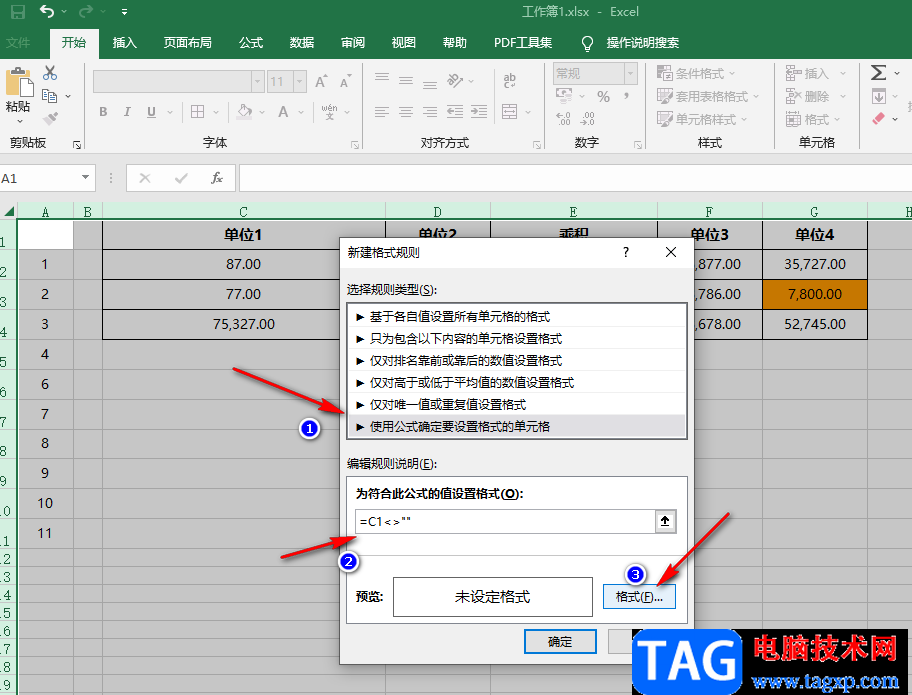Open the 单元格样式 cell styles dropdown
This screenshot has width=912, height=695.
coord(703,119)
